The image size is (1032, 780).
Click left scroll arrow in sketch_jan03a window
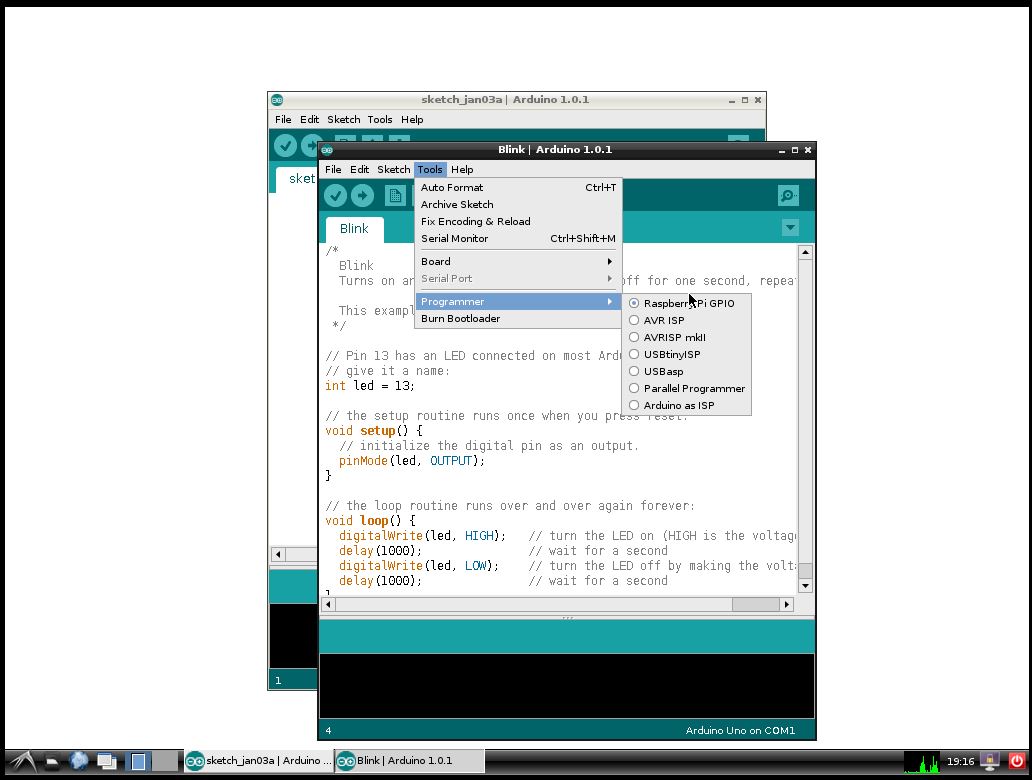tap(278, 554)
